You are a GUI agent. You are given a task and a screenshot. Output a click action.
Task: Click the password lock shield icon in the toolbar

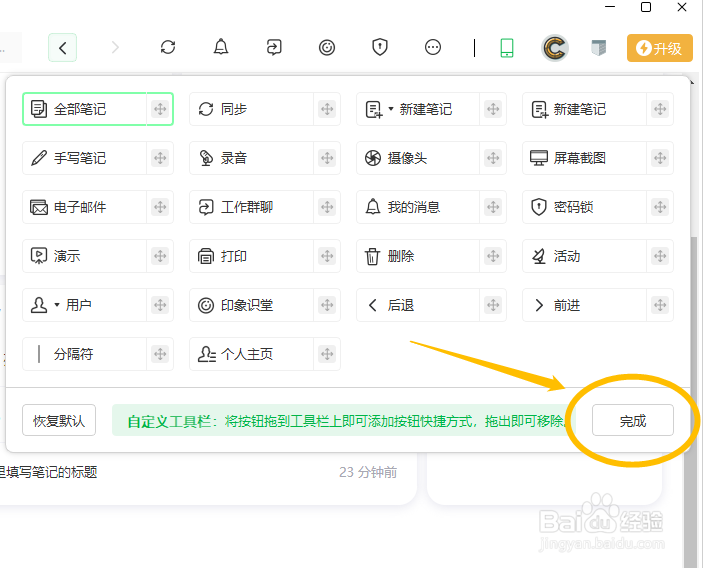coord(380,47)
